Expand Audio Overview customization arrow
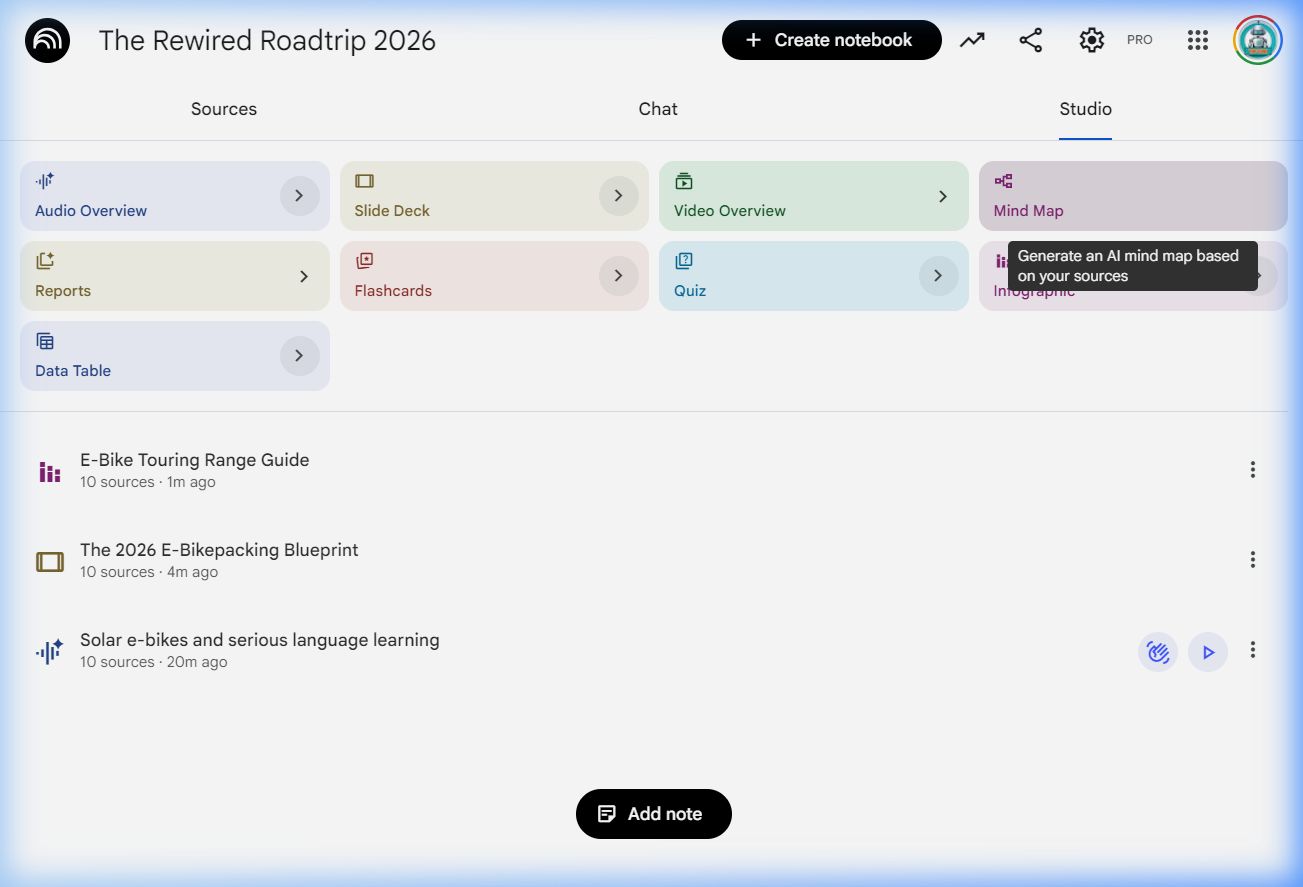Image resolution: width=1303 pixels, height=887 pixels. [299, 196]
